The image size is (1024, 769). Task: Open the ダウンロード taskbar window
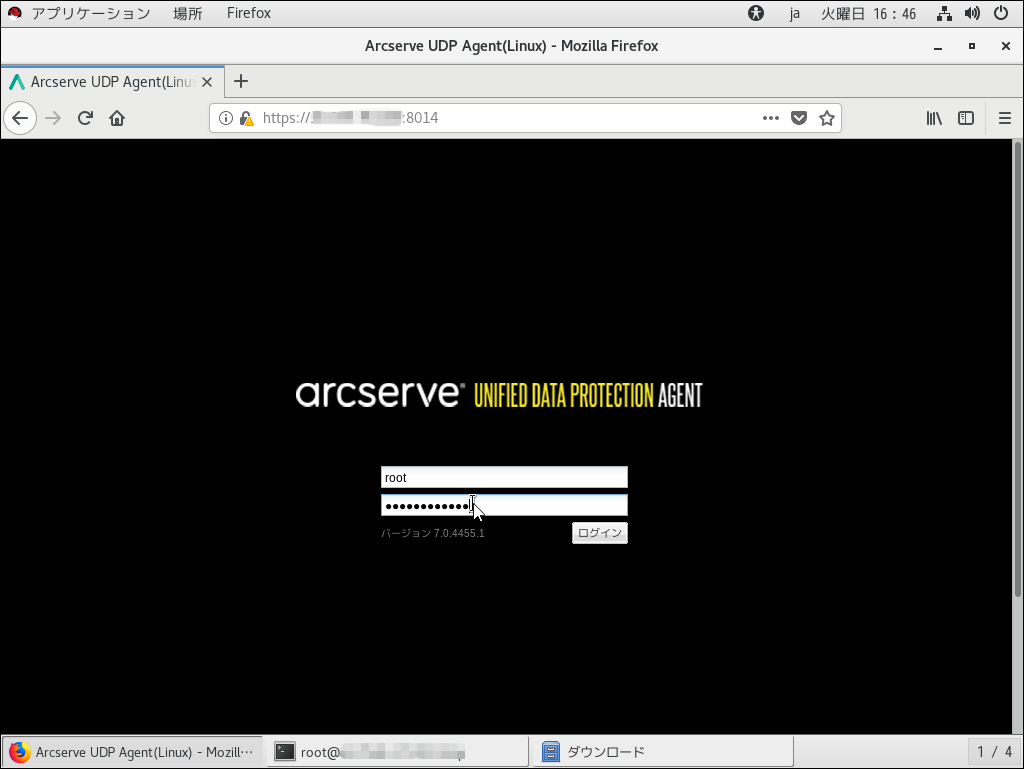[662, 752]
